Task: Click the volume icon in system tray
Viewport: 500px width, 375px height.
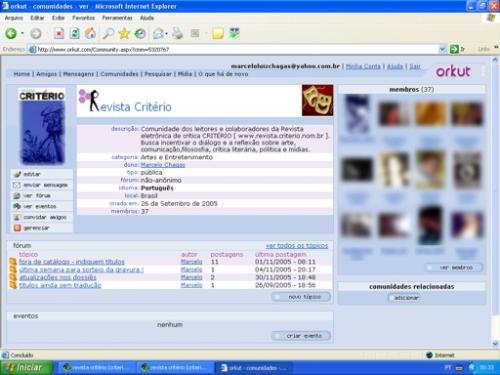Action: click(472, 368)
